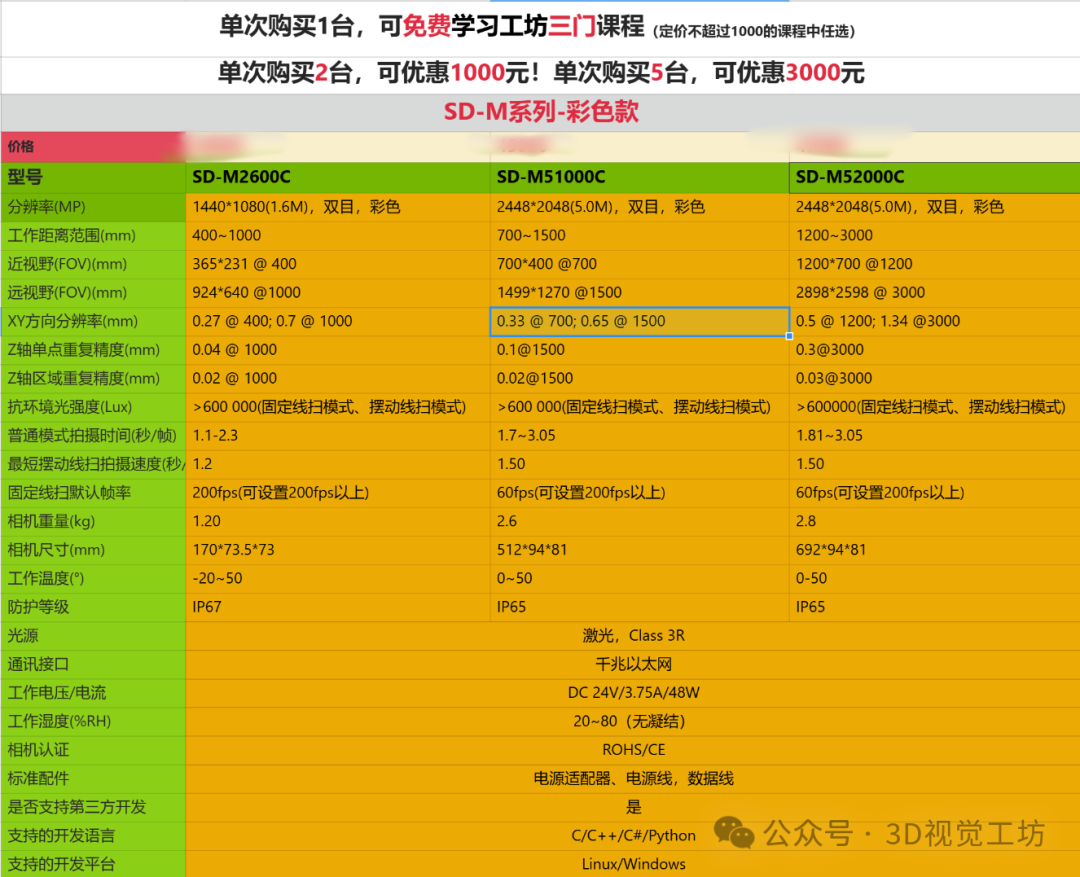Click the row label 工作距离范围(mm)
Image resolution: width=1080 pixels, height=877 pixels.
pos(93,236)
